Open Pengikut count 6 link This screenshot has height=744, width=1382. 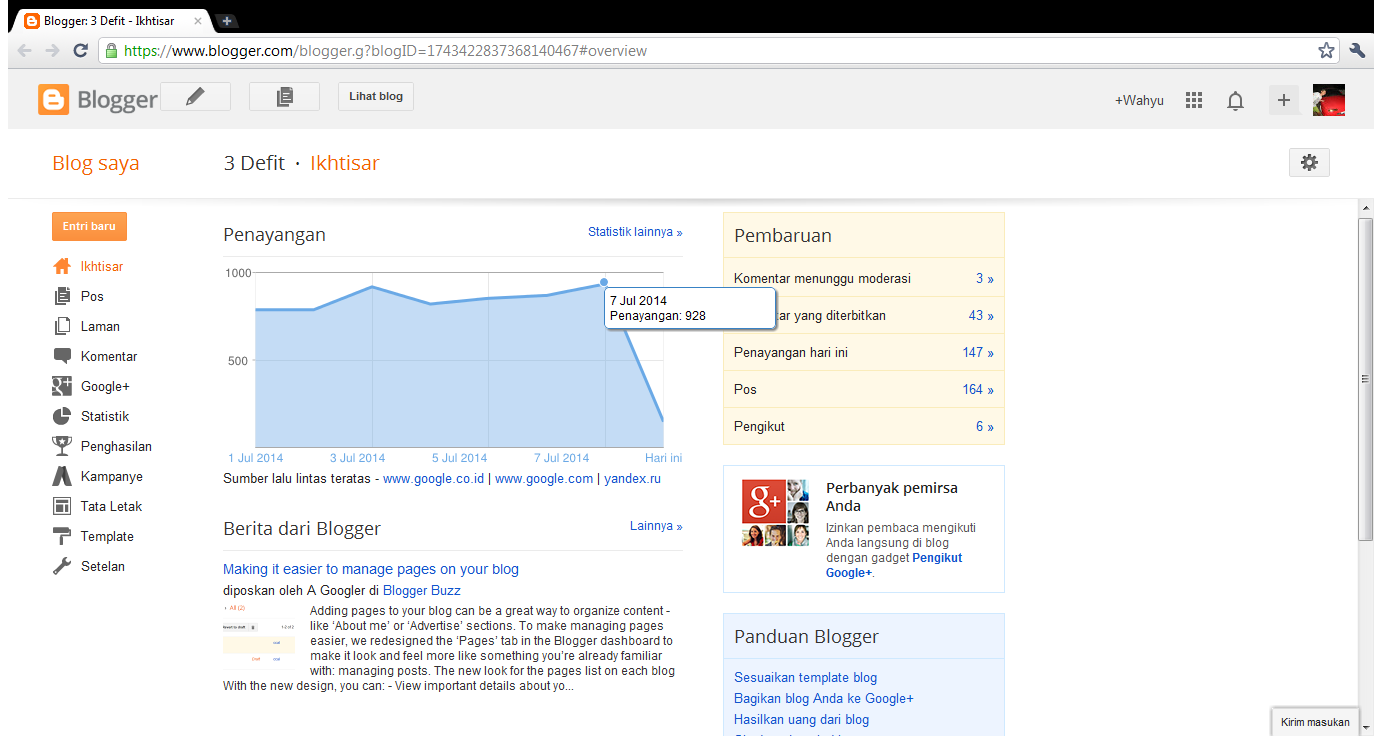point(985,427)
